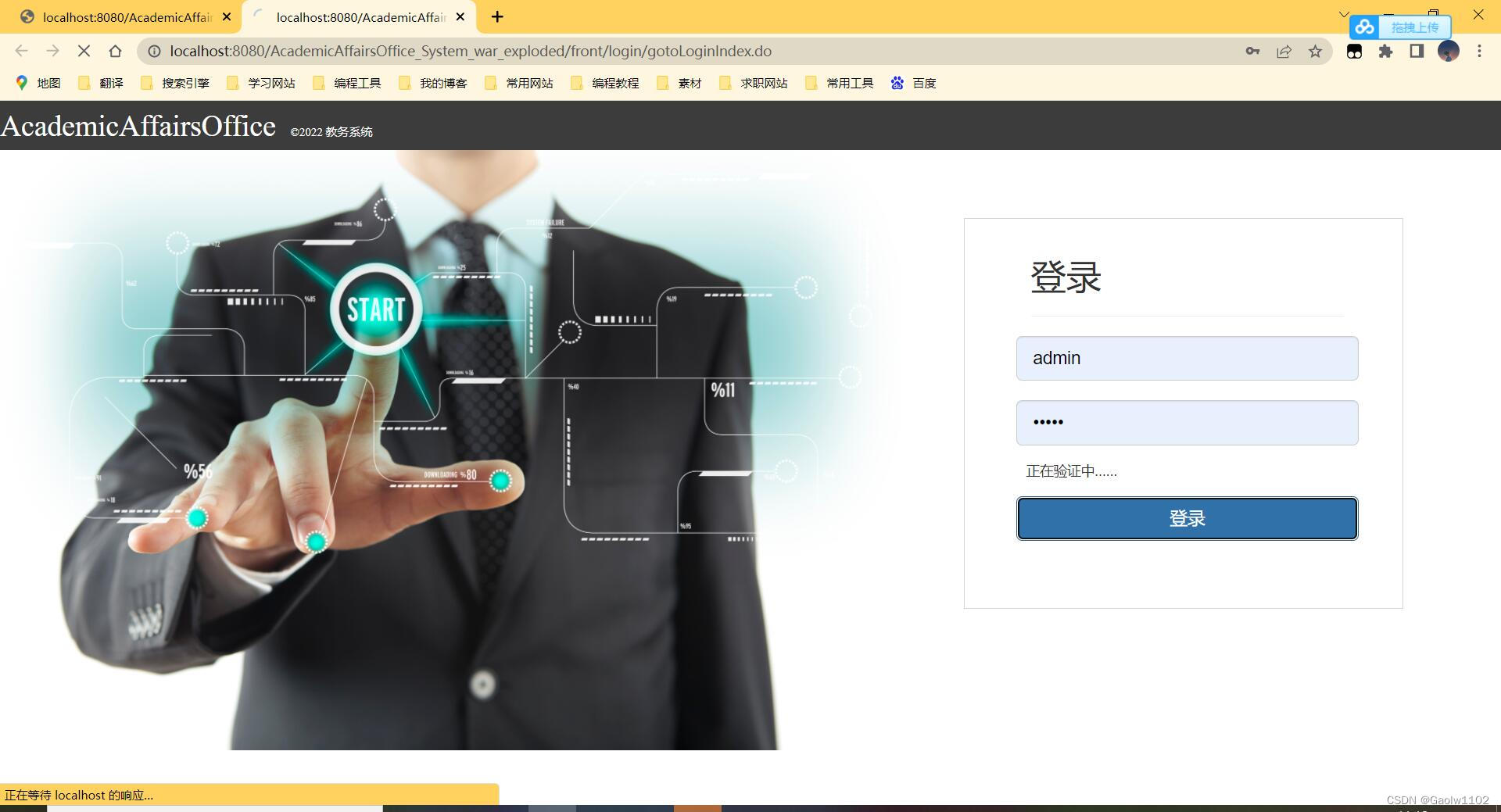The image size is (1501, 812).
Task: Open the Chrome three-dot menu
Action: click(1479, 51)
